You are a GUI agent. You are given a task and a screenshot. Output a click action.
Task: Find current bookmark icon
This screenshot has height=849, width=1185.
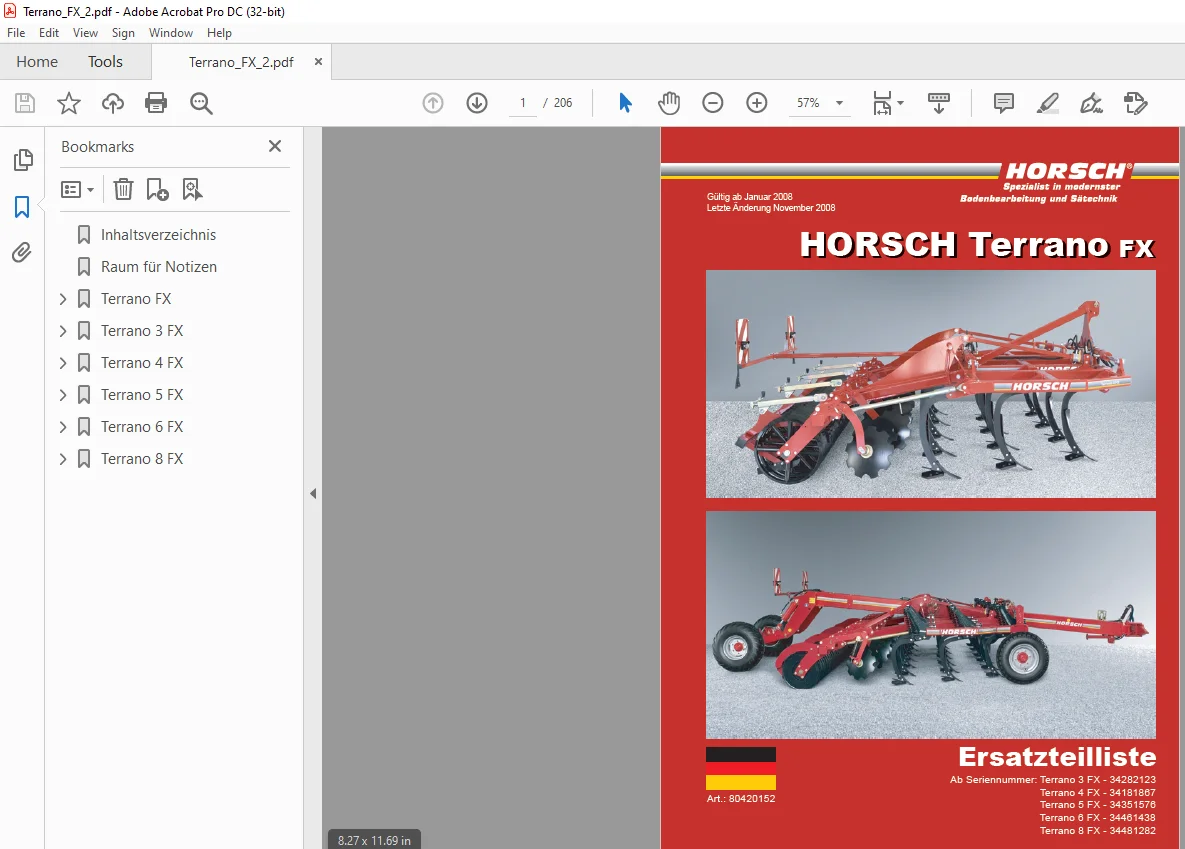(x=192, y=189)
